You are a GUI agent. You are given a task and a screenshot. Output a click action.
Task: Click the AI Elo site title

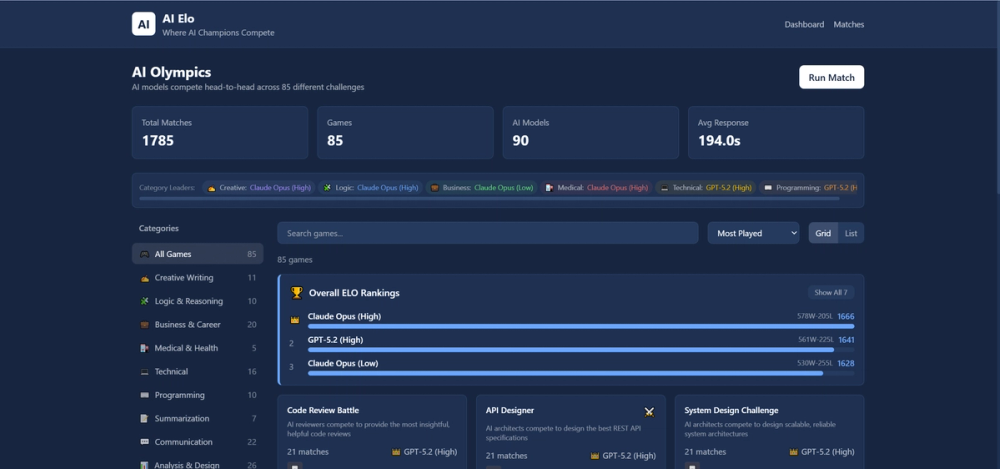pos(179,19)
